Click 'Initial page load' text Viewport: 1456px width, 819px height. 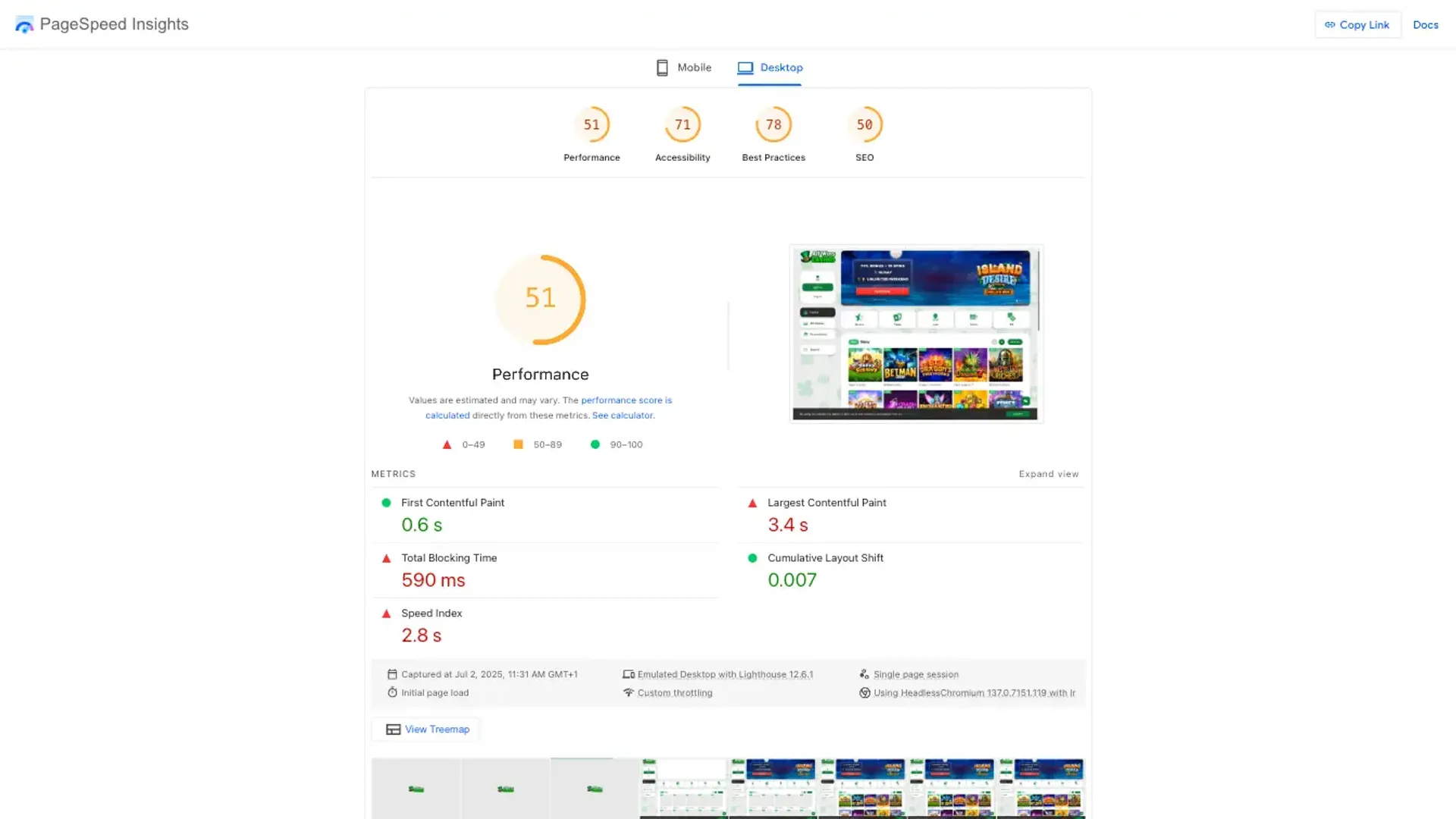pyautogui.click(x=435, y=692)
